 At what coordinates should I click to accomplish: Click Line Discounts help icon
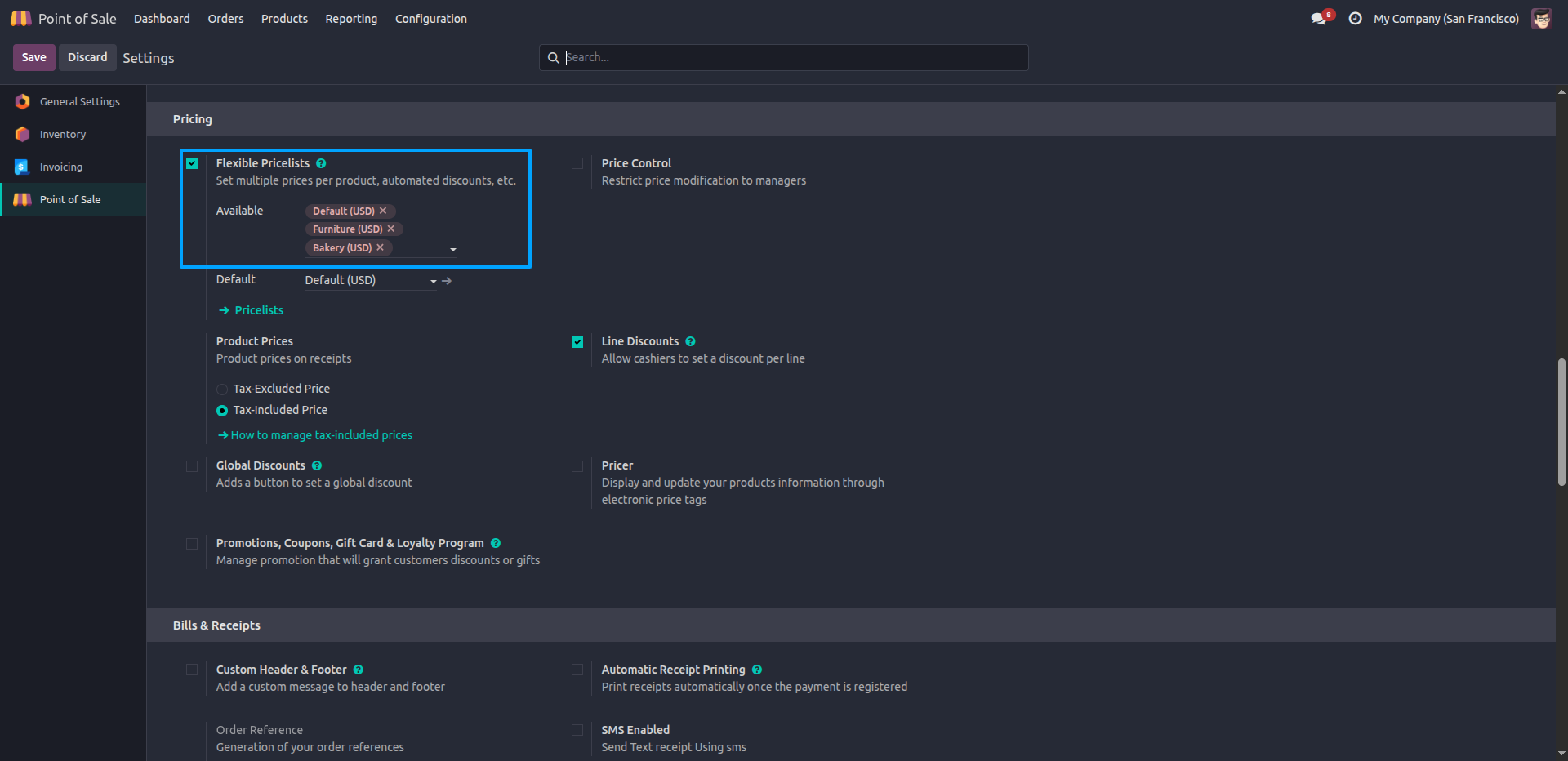tap(690, 341)
